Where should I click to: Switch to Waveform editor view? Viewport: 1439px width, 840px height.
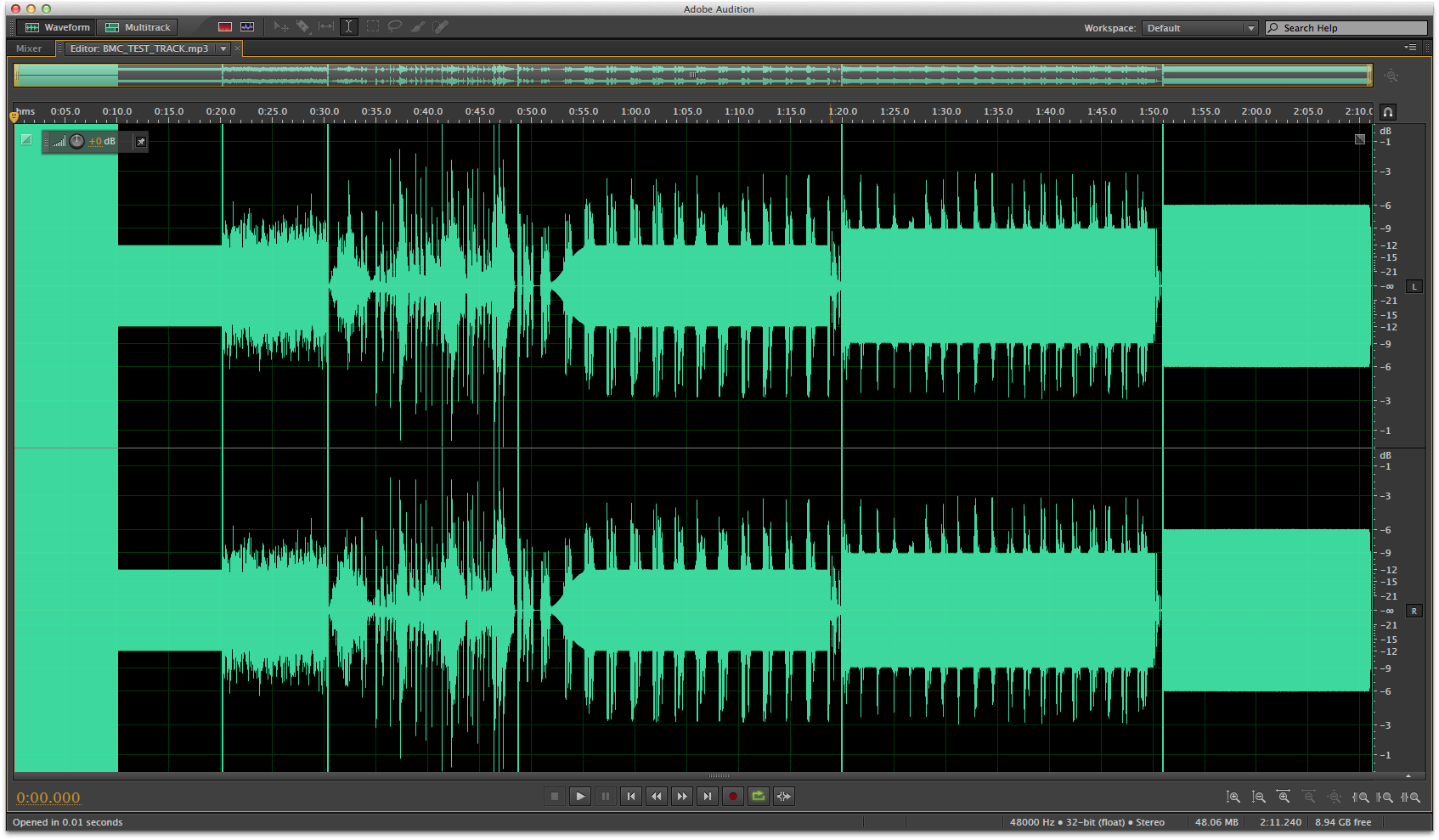58,27
